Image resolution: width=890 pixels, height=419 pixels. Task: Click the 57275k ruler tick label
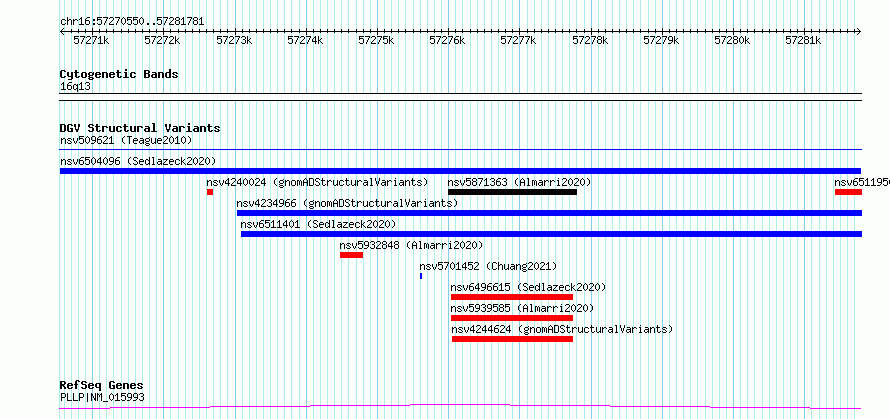click(376, 40)
